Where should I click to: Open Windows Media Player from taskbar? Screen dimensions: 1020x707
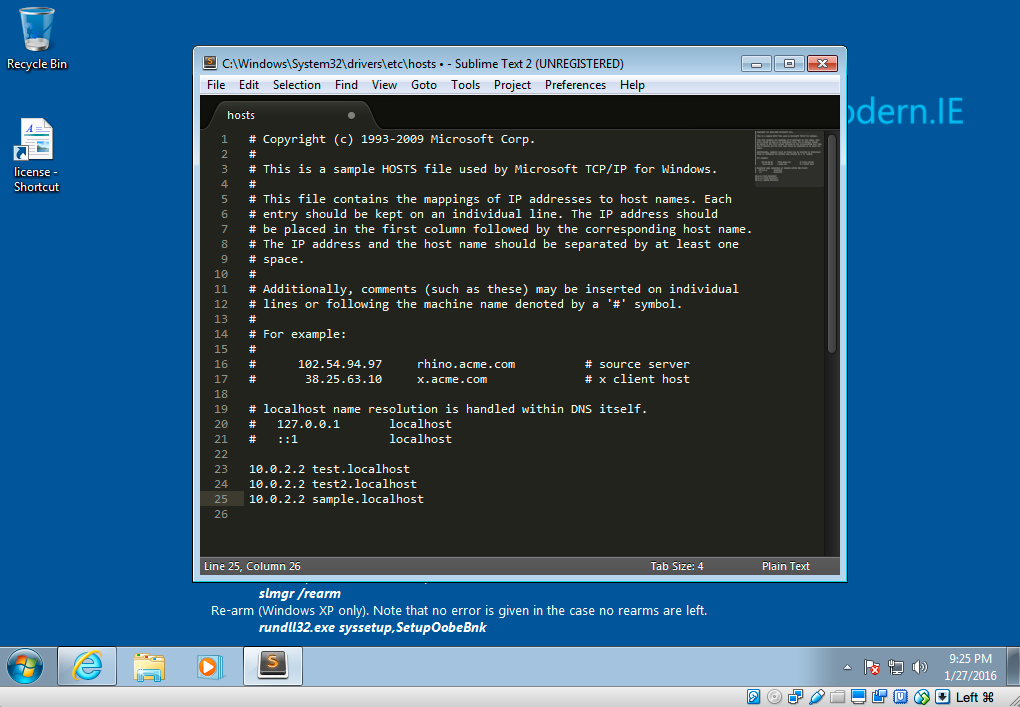tap(209, 667)
